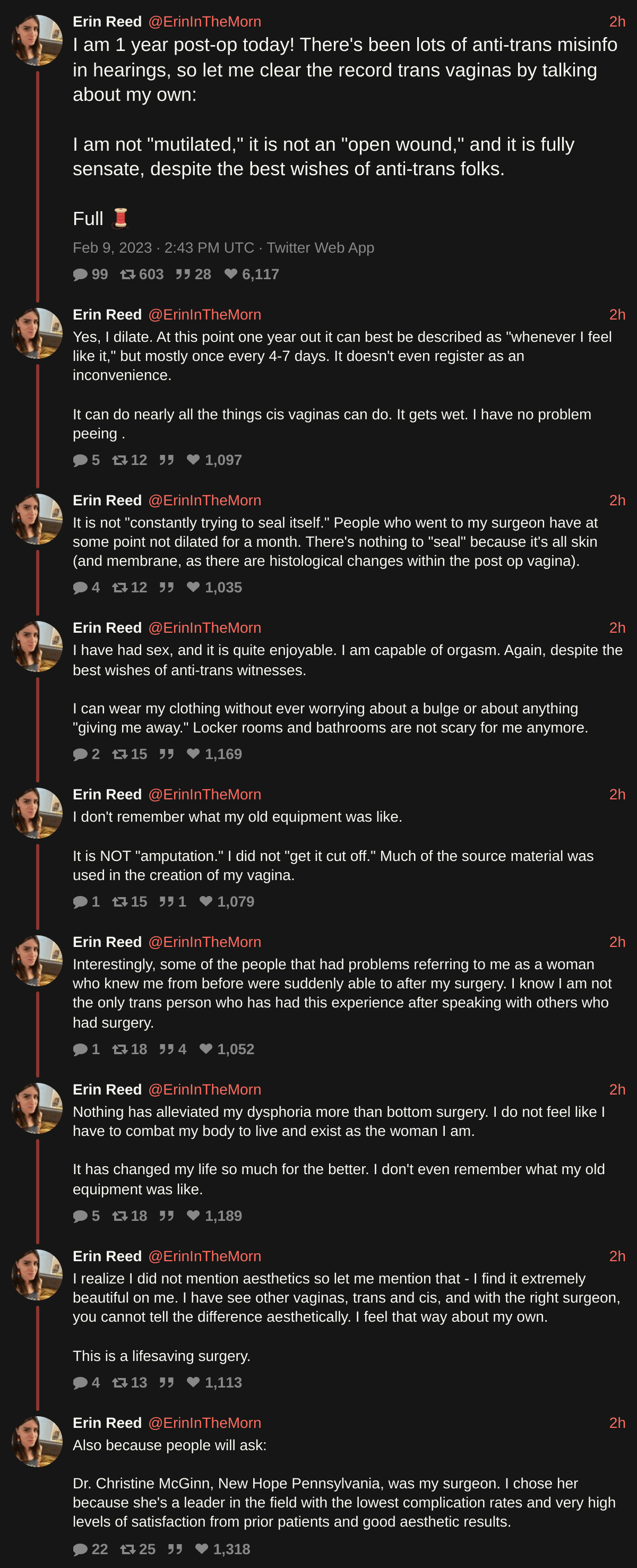The height and width of the screenshot is (1568, 637).
Task: Click avatar on the first tweet
Action: point(37,40)
